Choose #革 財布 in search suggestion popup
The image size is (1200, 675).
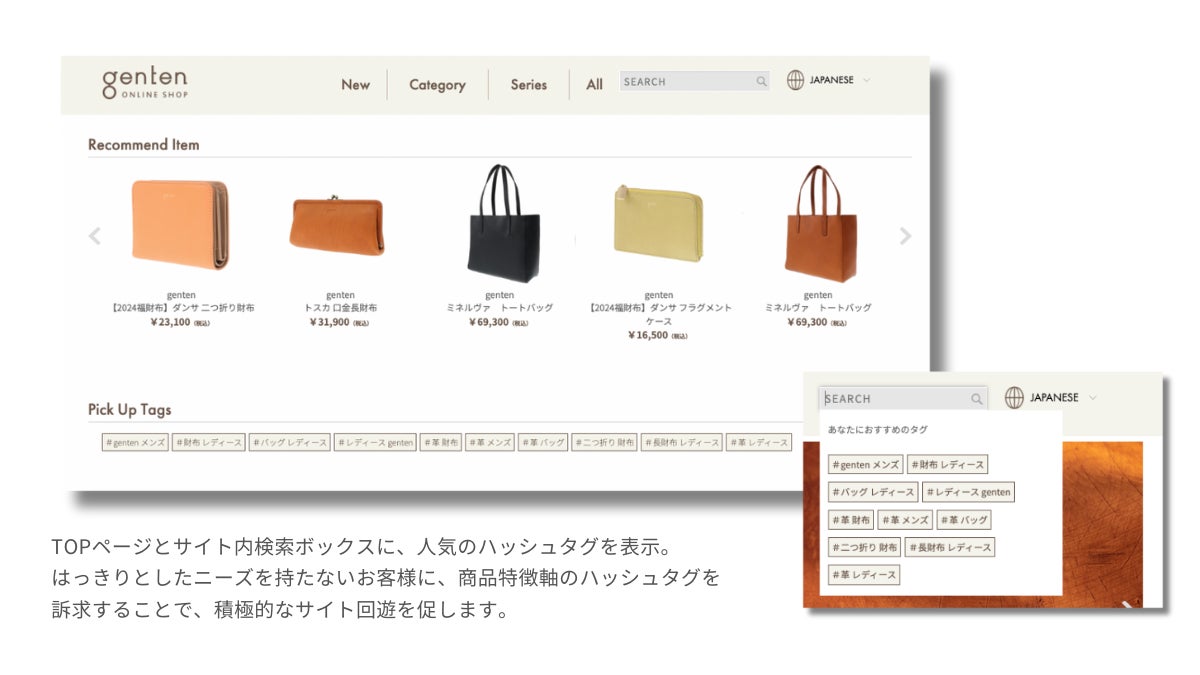(851, 520)
